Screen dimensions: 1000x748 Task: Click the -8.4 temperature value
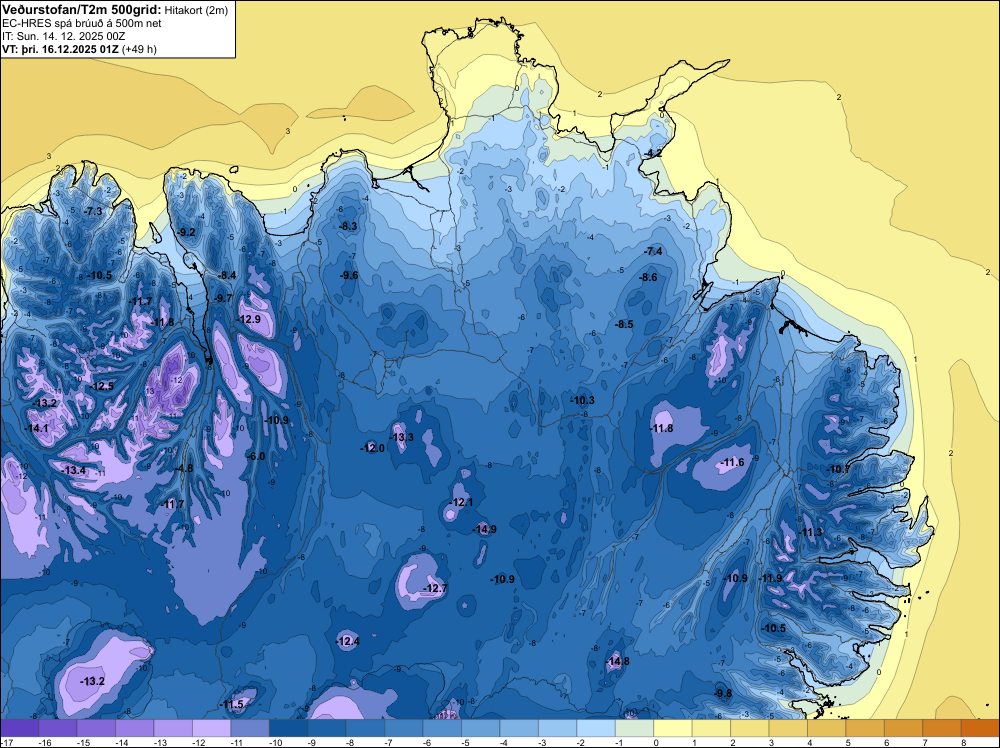(227, 275)
